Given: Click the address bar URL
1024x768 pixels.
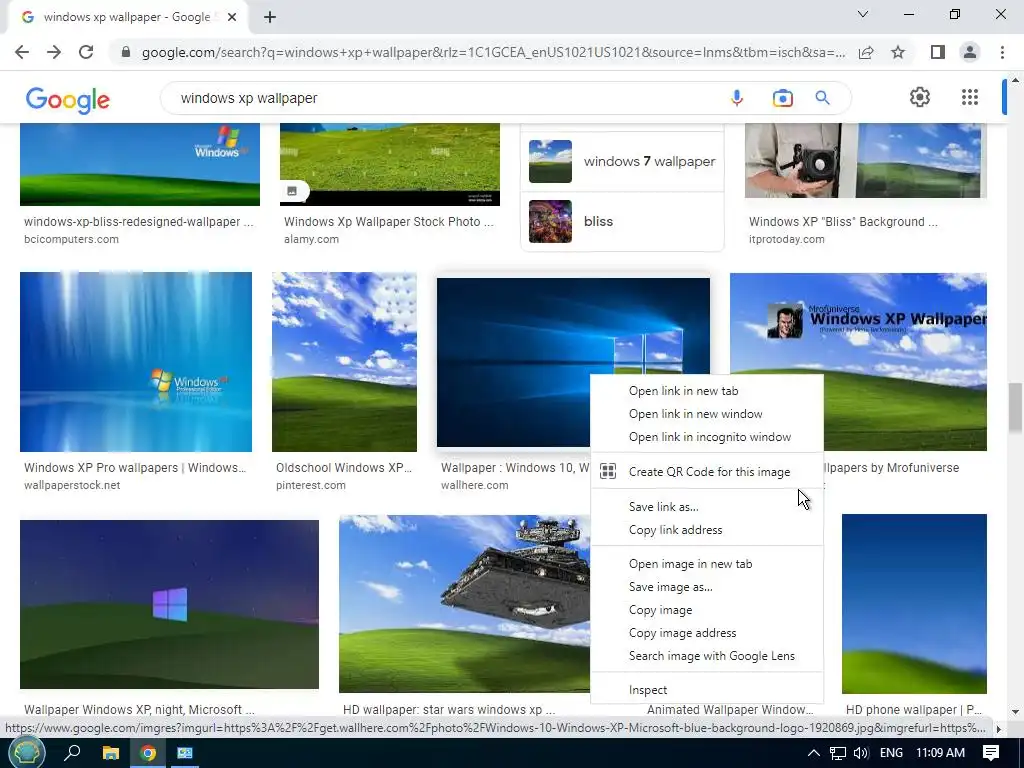Looking at the screenshot, I should pos(493,52).
